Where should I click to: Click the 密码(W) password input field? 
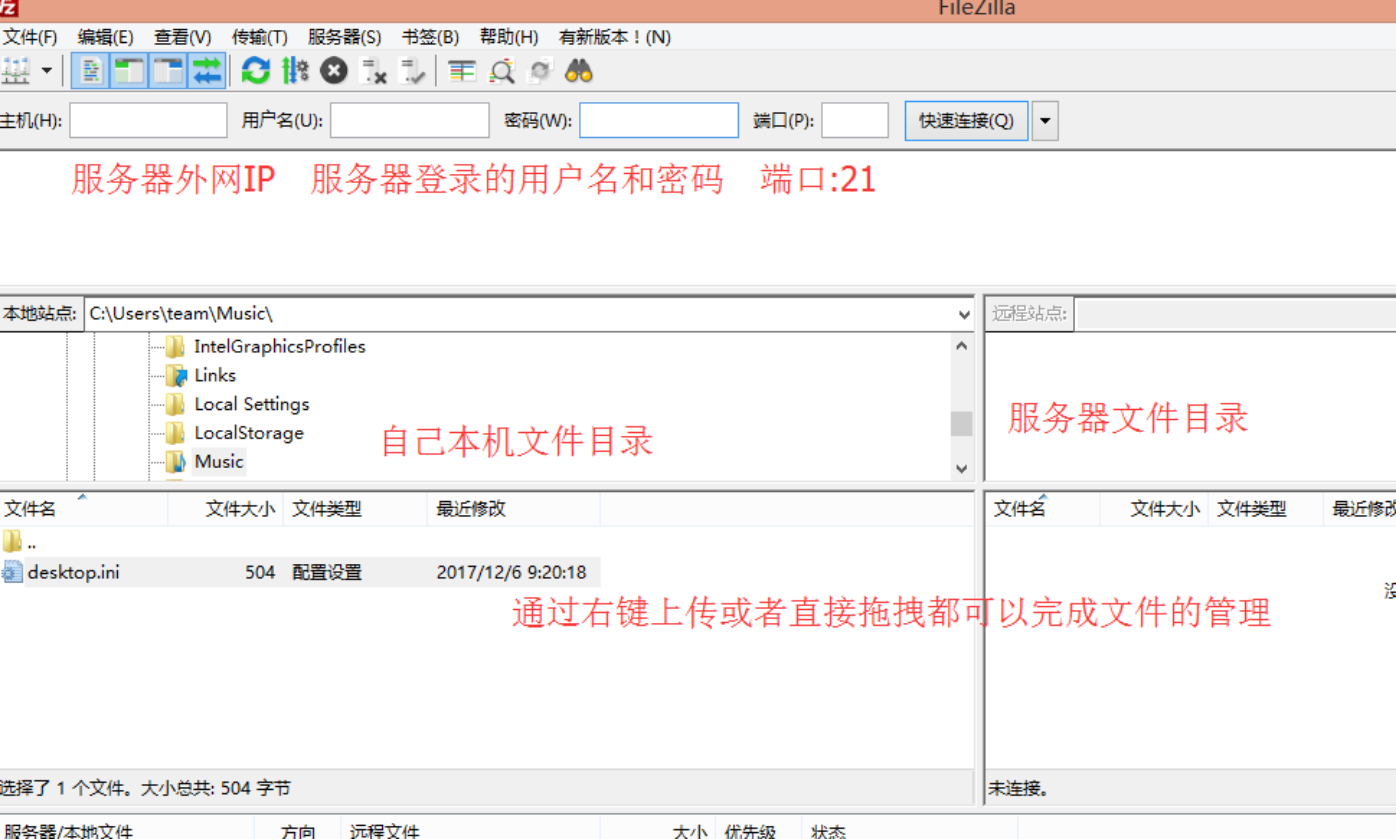[659, 120]
